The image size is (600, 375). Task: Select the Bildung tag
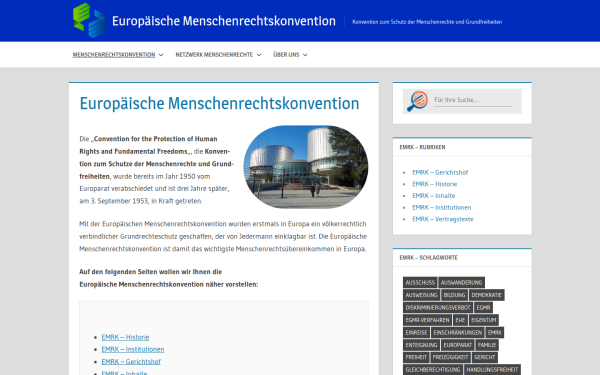[454, 295]
